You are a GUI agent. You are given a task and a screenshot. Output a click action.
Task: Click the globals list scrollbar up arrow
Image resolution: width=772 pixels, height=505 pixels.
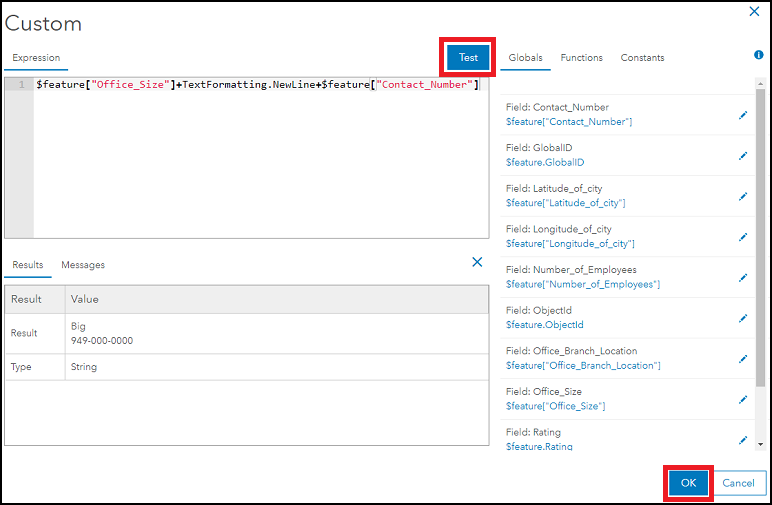point(761,84)
